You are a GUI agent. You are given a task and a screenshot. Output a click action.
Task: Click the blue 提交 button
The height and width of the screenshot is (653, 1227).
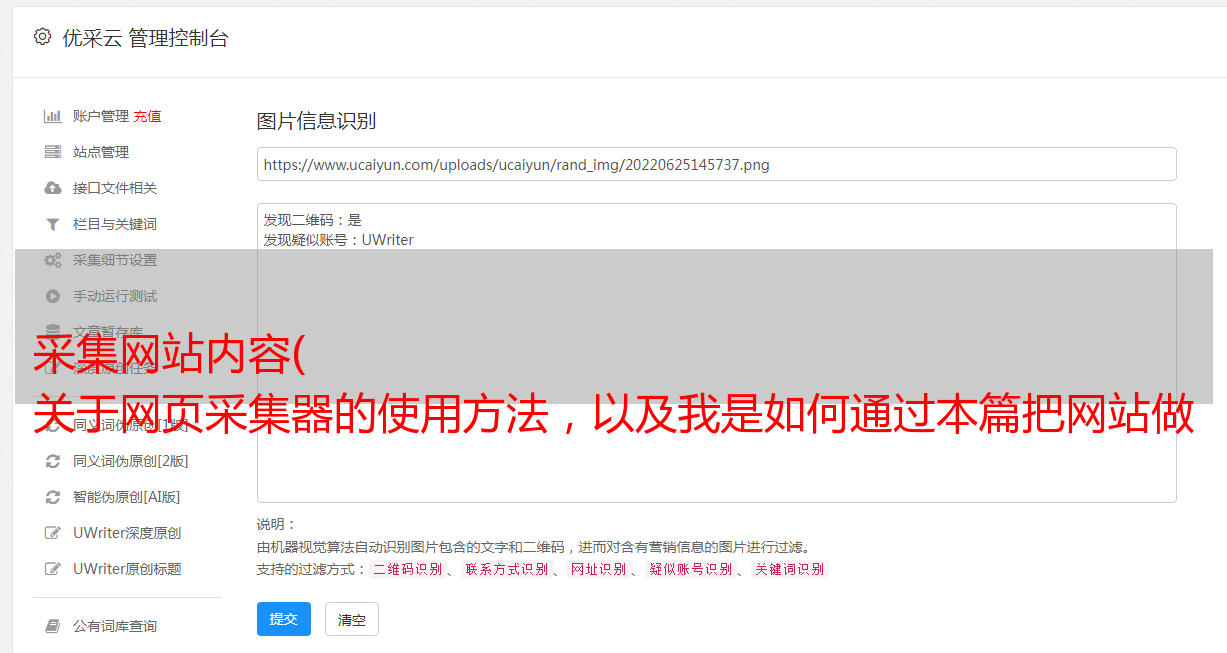pyautogui.click(x=284, y=619)
